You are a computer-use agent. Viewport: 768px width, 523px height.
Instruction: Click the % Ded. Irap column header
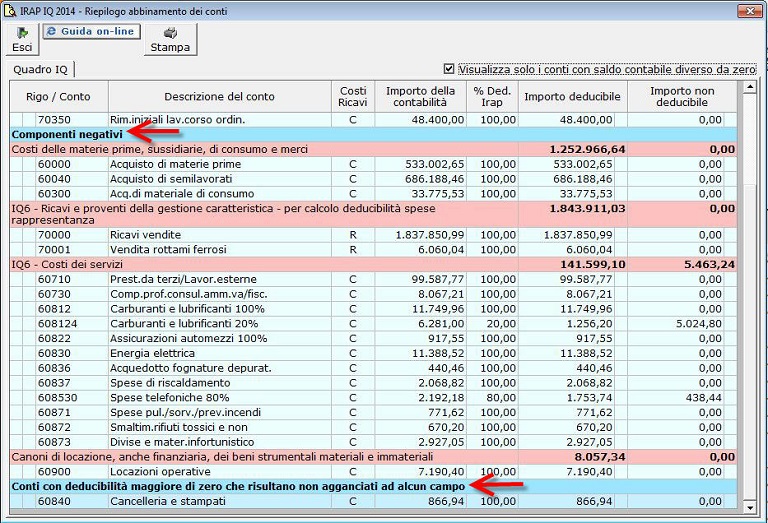[x=492, y=96]
